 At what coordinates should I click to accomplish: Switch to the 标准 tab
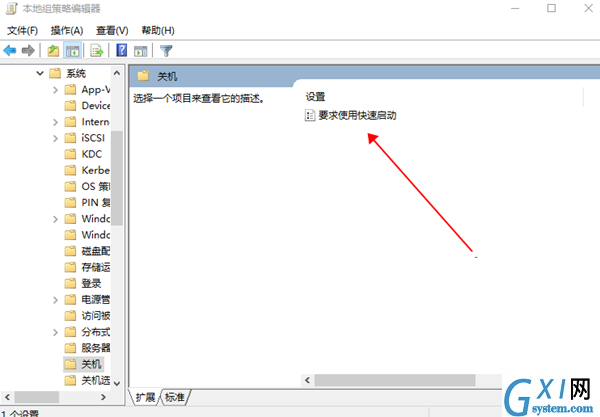(174, 397)
